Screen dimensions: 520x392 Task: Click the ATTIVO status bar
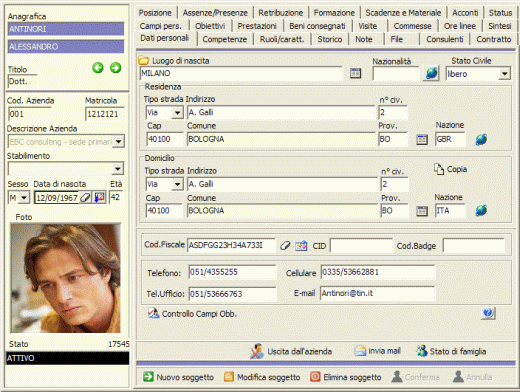coord(67,358)
